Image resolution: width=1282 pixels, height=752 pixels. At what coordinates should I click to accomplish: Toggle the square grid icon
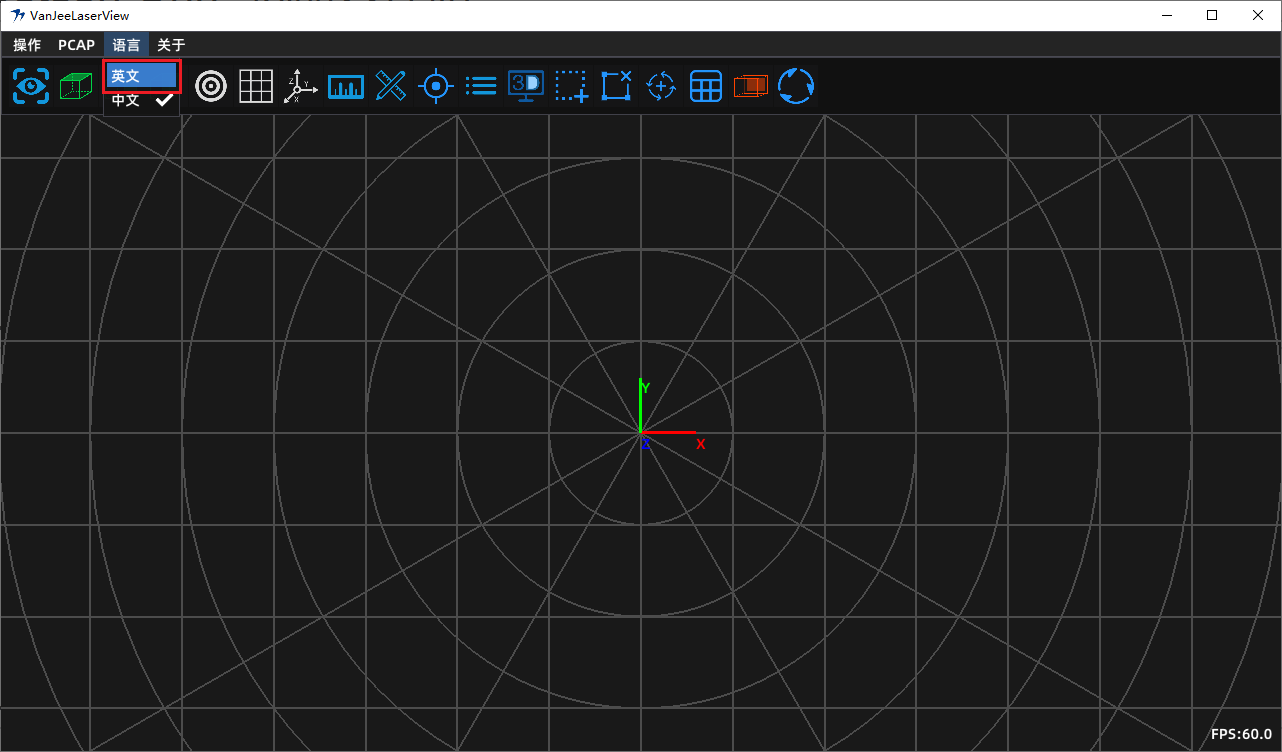click(256, 87)
